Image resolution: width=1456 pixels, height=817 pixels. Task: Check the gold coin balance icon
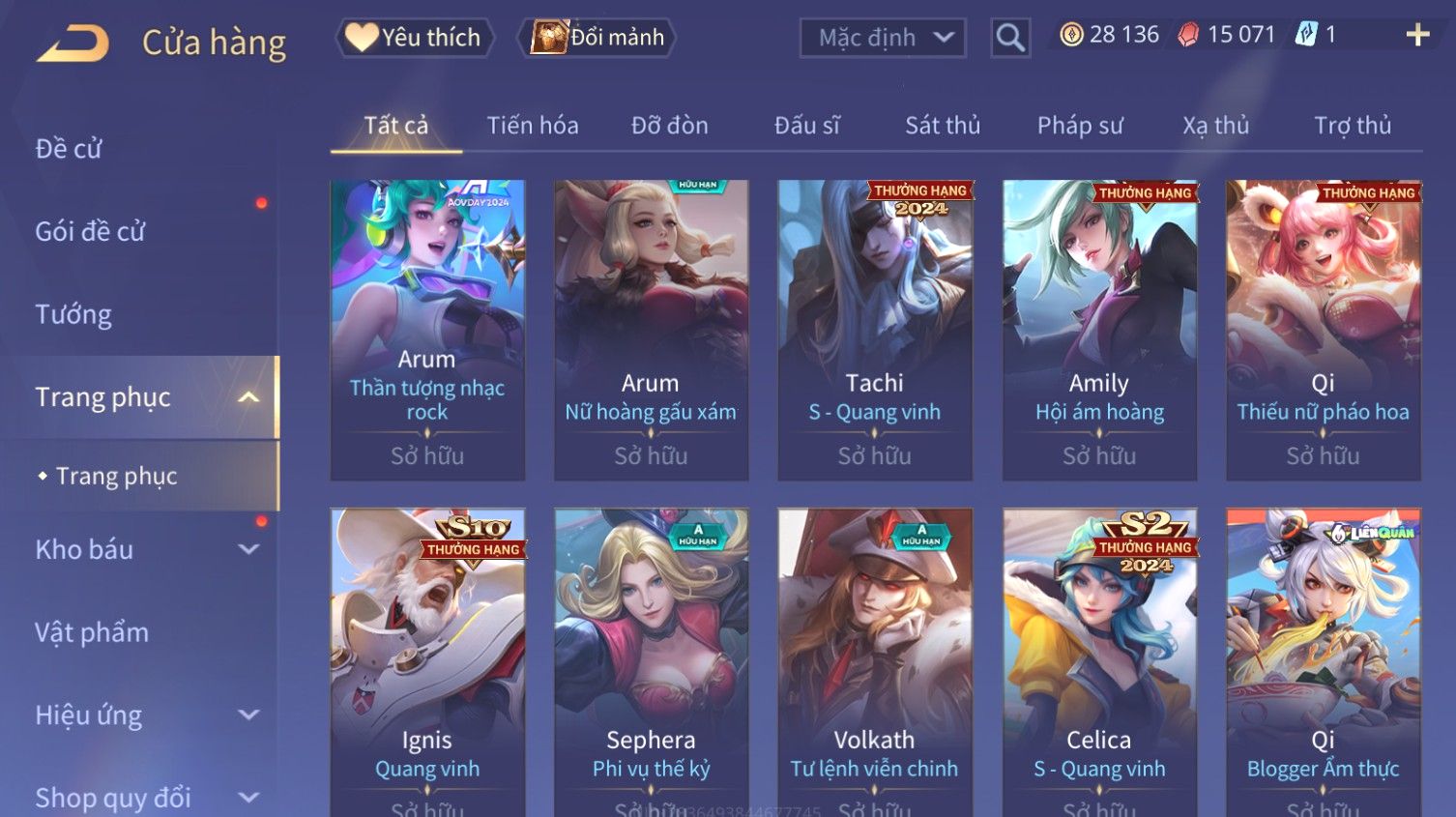tap(1071, 35)
